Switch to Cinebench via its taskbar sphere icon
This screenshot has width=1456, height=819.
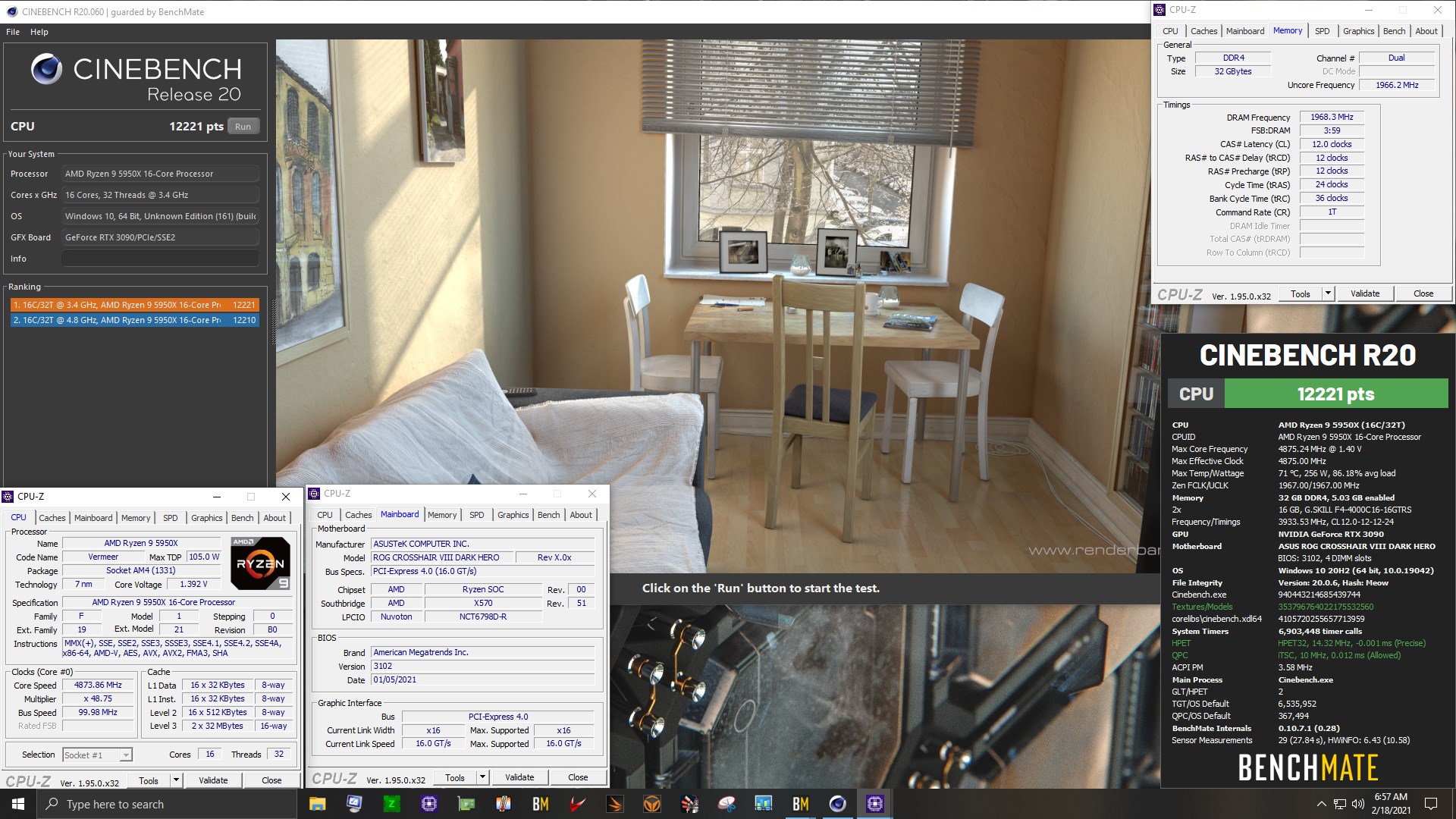pos(838,804)
